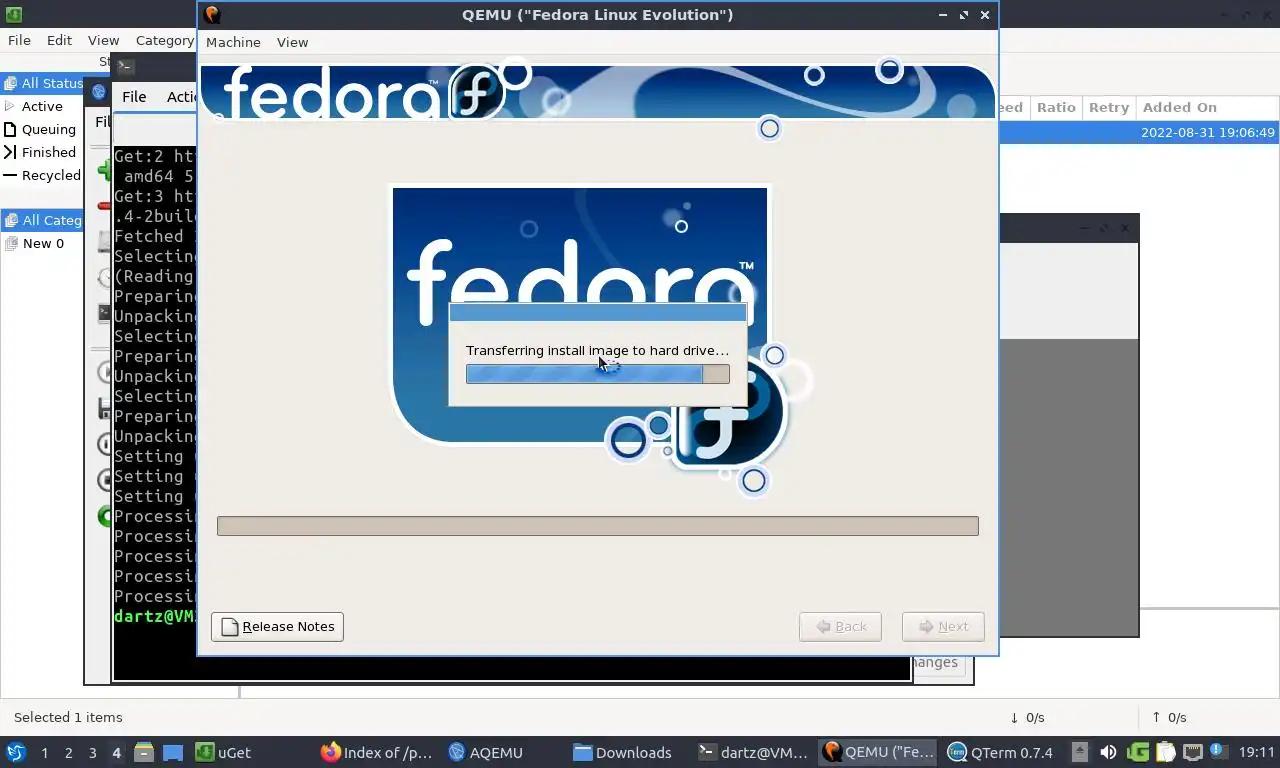
Task: Click the upload speed 0/s status indicator
Action: point(1169,717)
